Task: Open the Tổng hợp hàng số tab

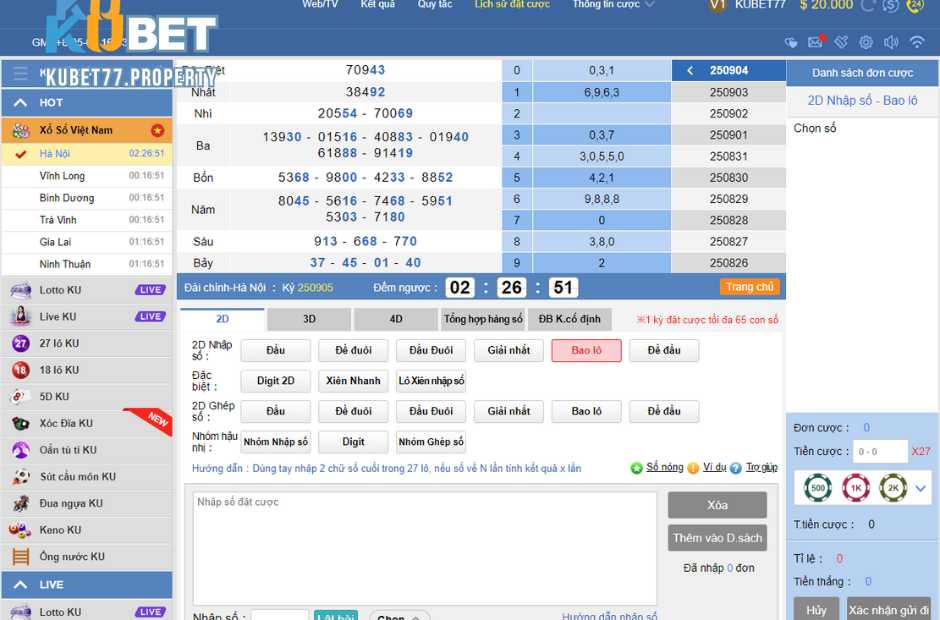Action: 483,319
